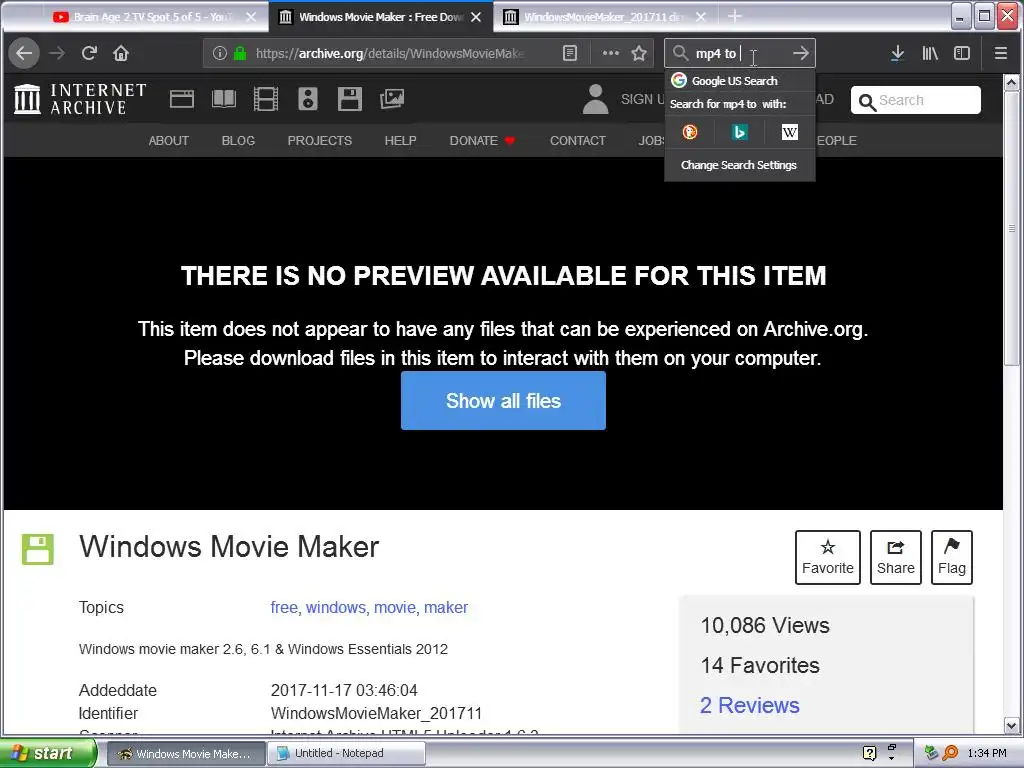This screenshot has width=1024, height=768.
Task: Open the Web archive icon
Action: pos(182,99)
